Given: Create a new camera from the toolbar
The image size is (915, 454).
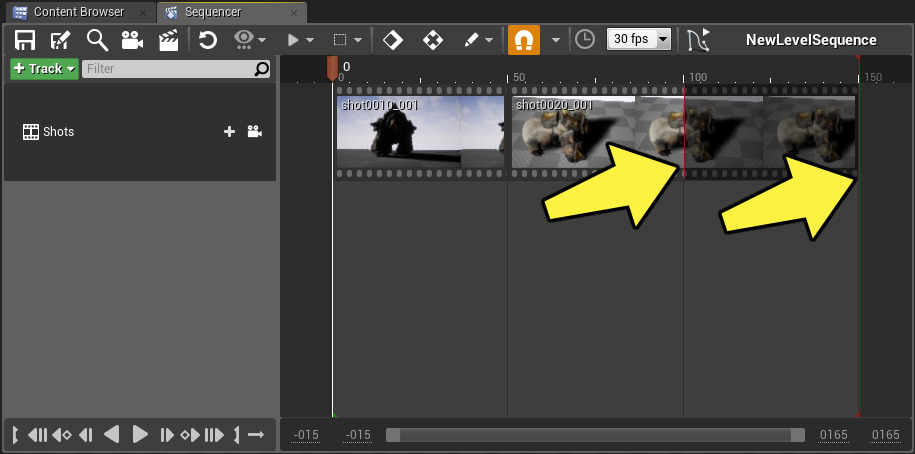Looking at the screenshot, I should (x=132, y=40).
